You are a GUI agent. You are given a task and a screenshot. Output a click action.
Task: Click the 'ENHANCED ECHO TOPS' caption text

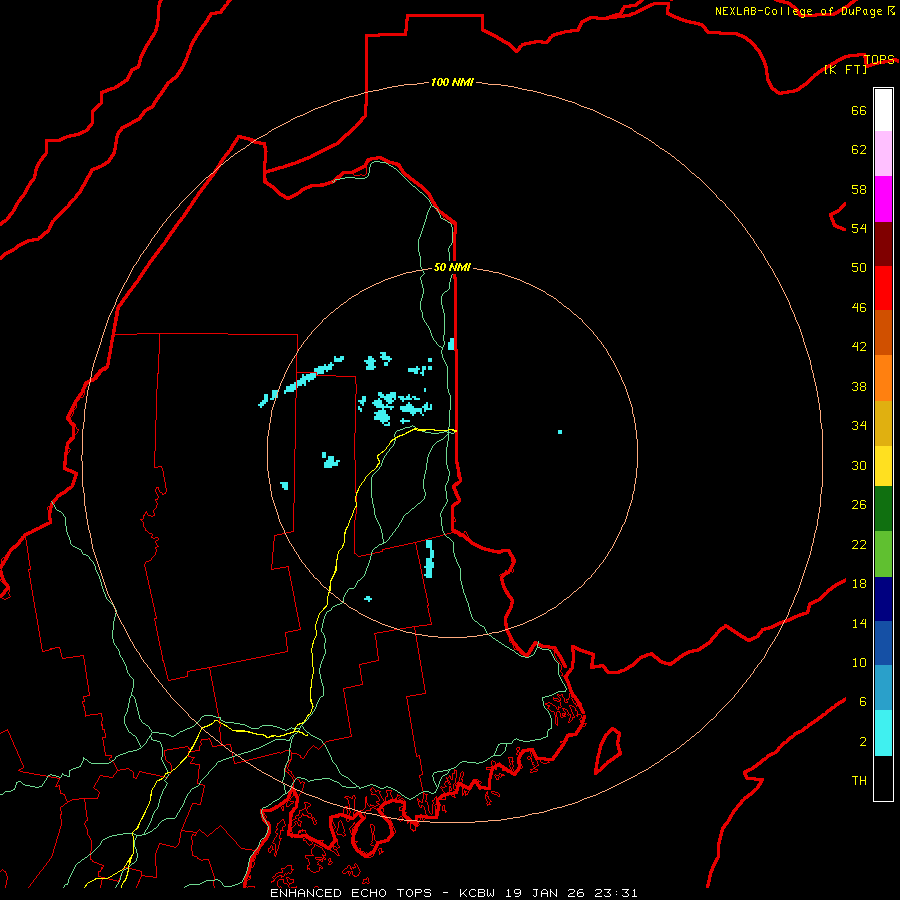pos(351,893)
